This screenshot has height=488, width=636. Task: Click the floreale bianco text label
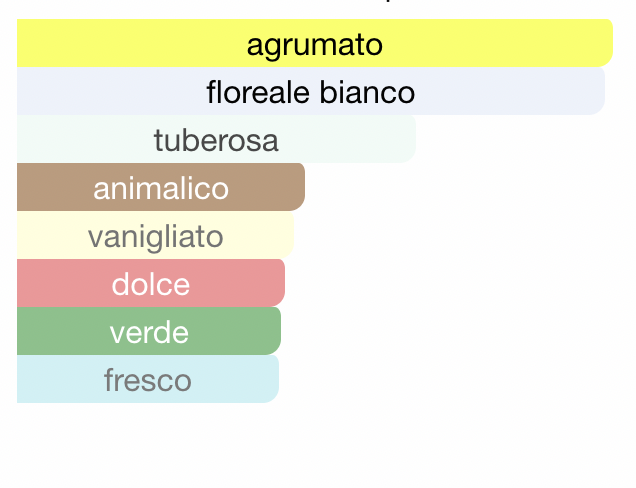point(311,92)
